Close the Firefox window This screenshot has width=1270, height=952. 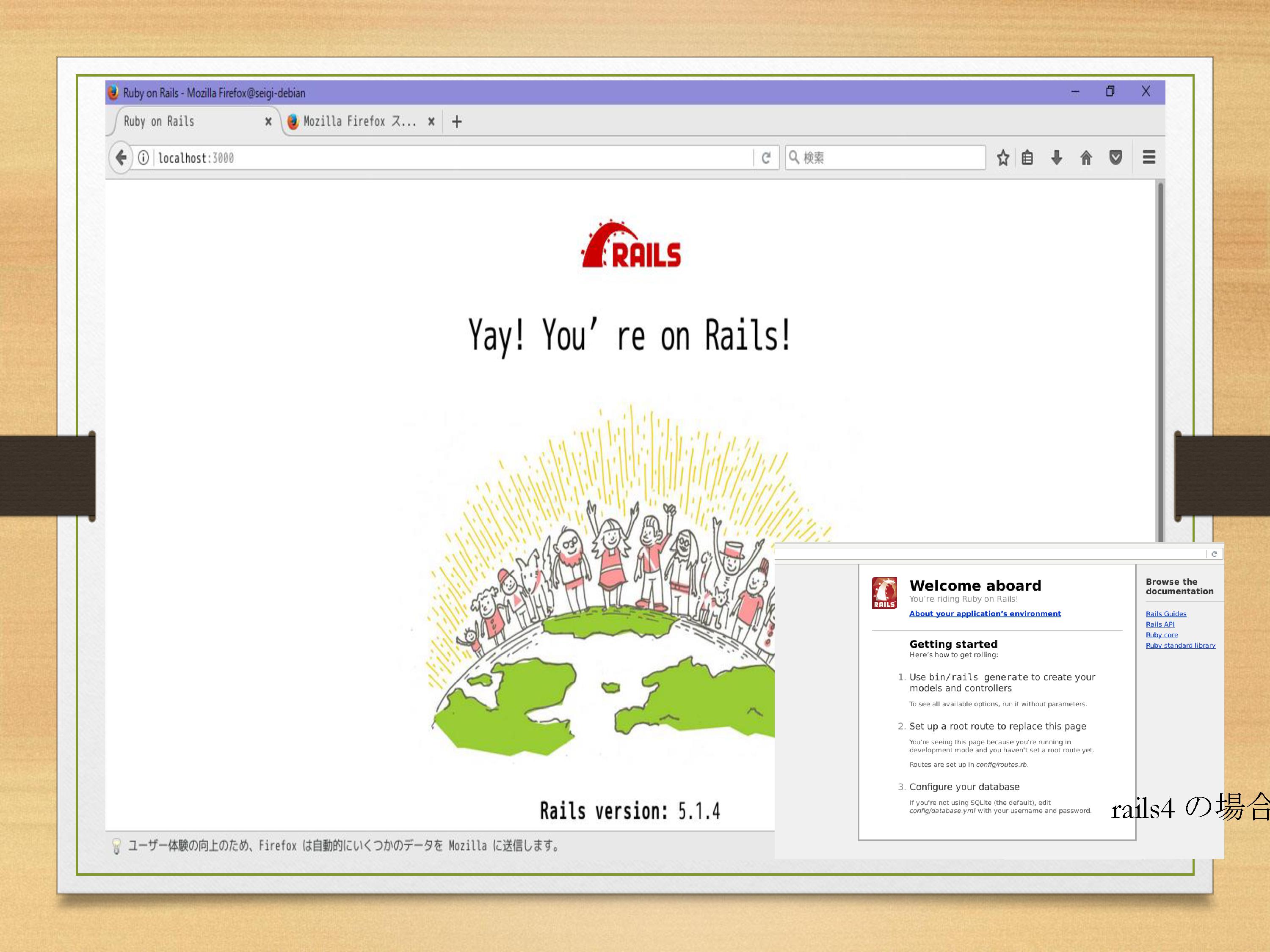[1146, 91]
